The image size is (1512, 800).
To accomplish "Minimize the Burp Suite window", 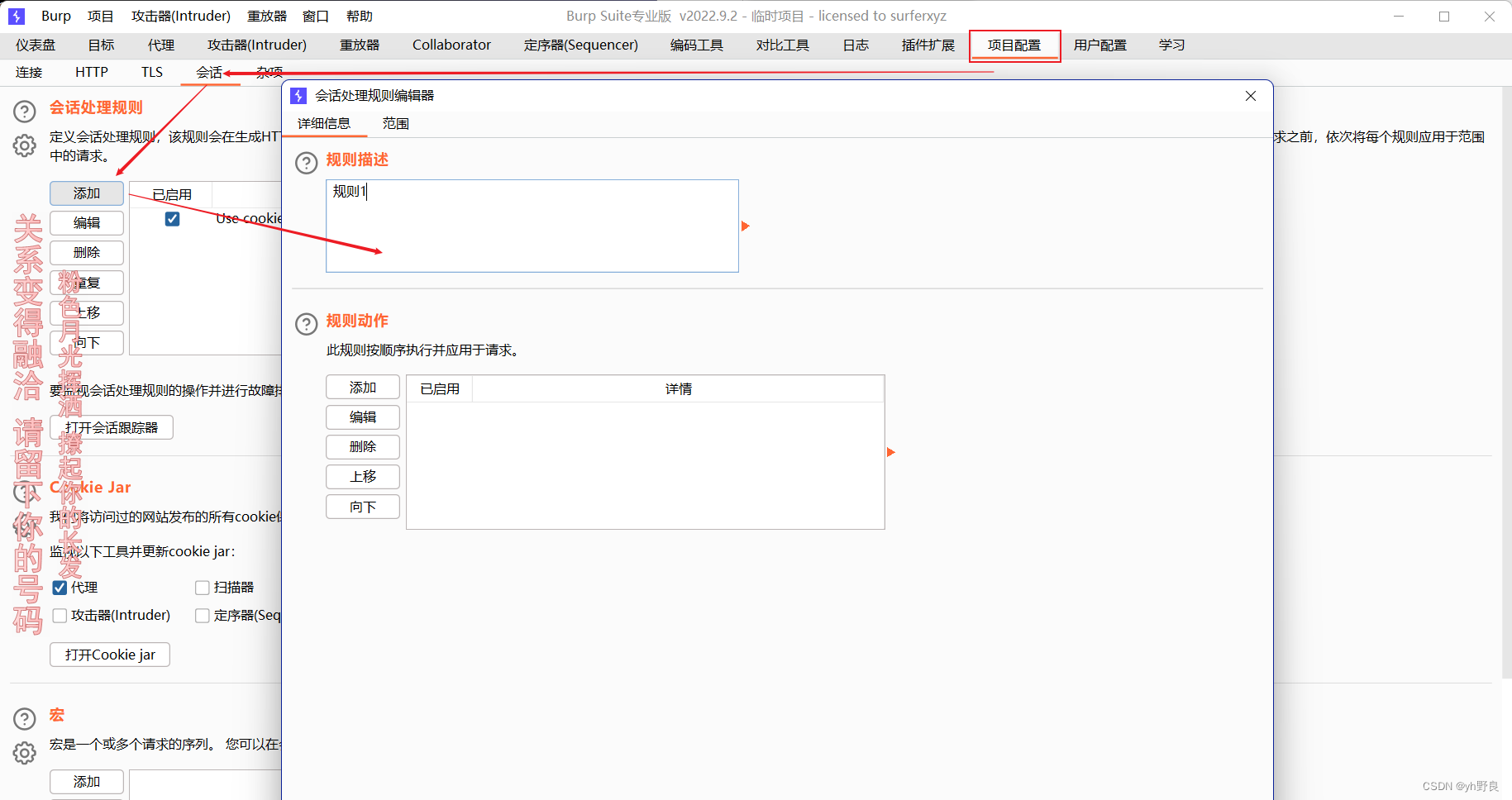I will click(1399, 16).
